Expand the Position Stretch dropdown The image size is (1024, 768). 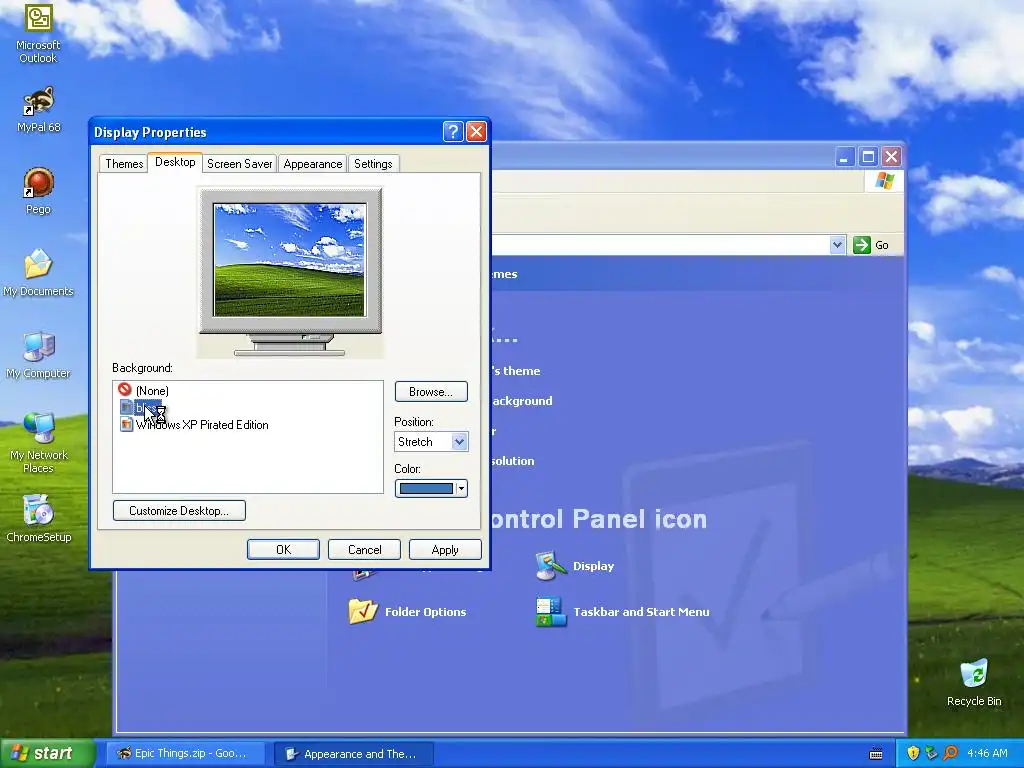pyautogui.click(x=459, y=441)
